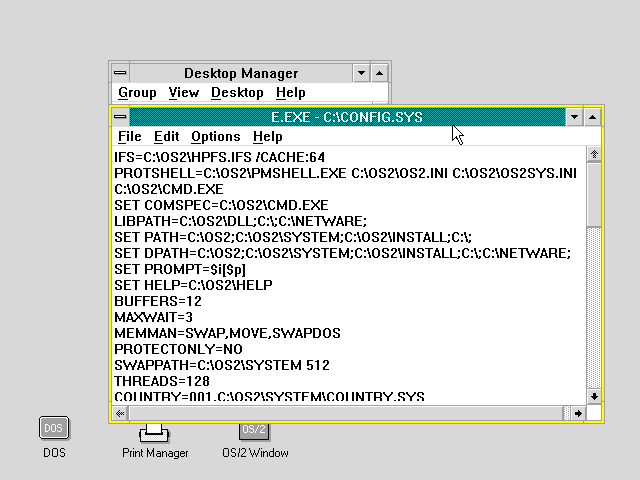This screenshot has width=640, height=480.
Task: Click the E.EXE - C:\CONFIG.SYS title bar
Action: click(347, 117)
